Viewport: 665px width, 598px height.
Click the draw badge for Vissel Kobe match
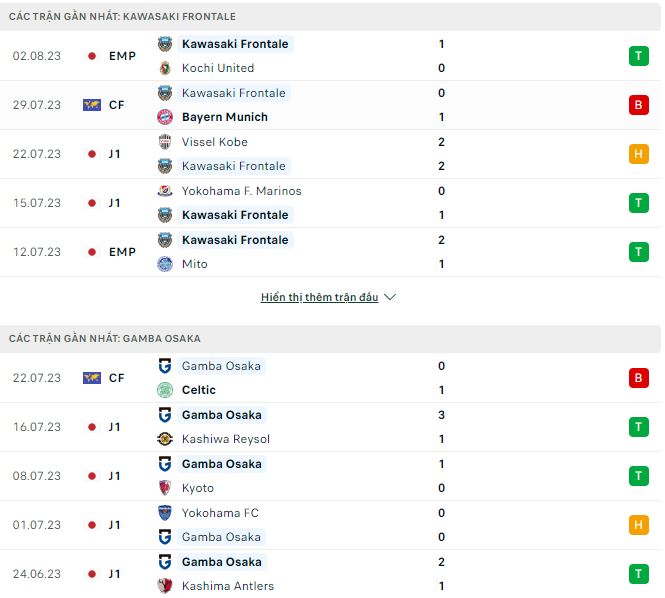[639, 154]
